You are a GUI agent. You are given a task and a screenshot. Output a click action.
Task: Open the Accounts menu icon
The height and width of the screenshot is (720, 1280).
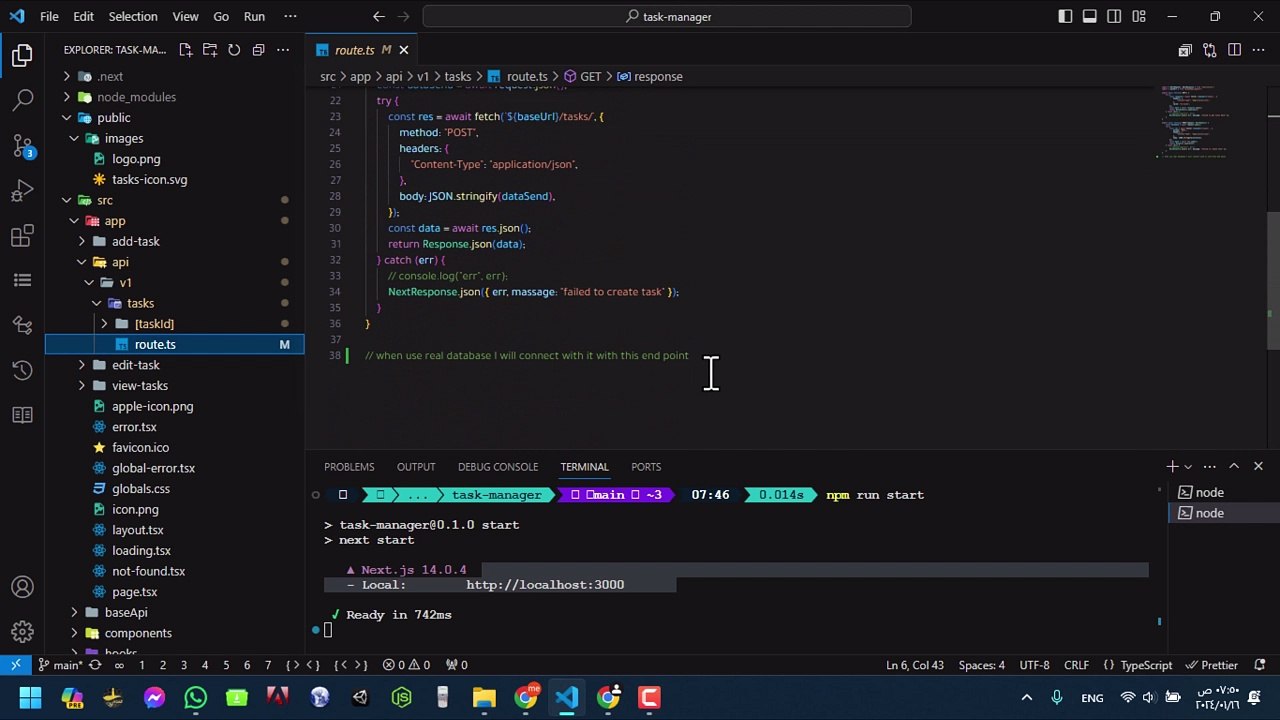click(22, 587)
